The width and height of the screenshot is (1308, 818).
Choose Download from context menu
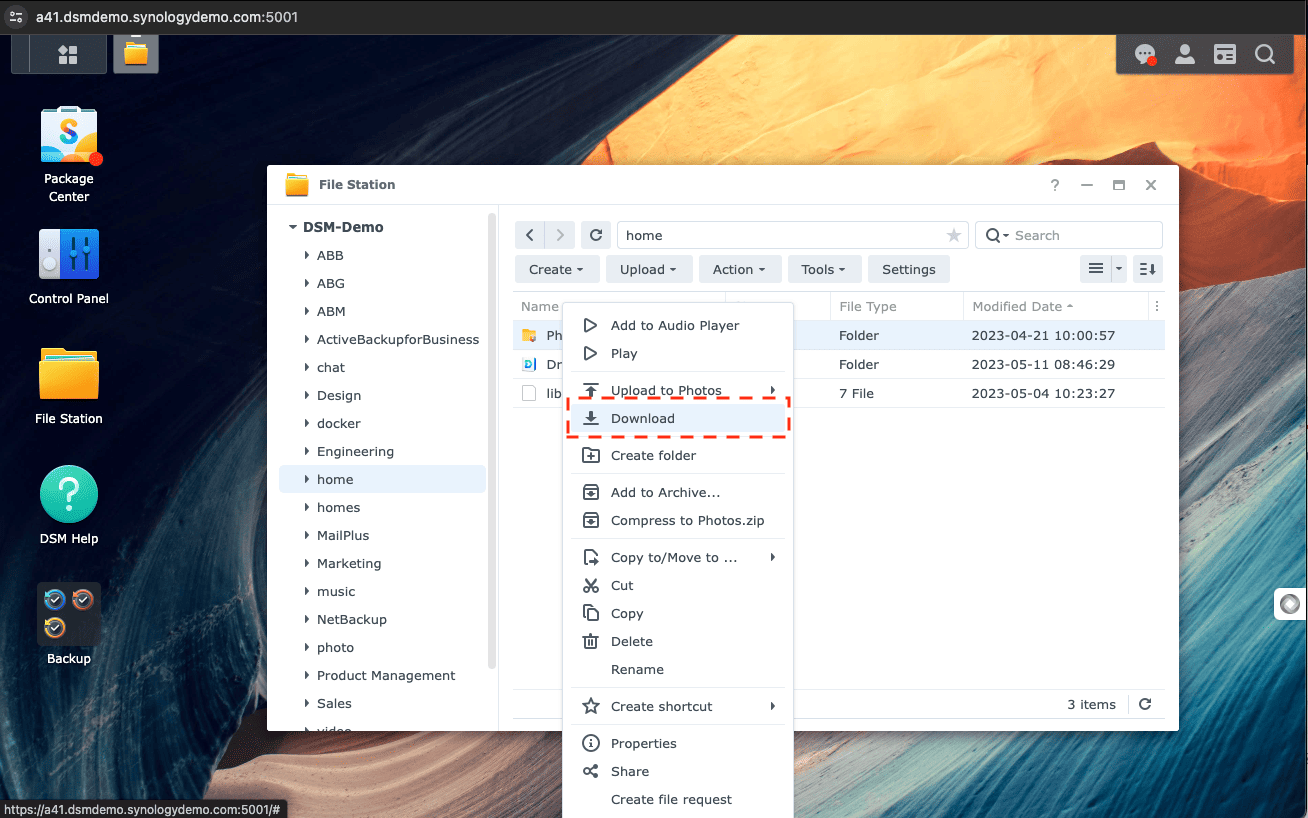(x=678, y=418)
